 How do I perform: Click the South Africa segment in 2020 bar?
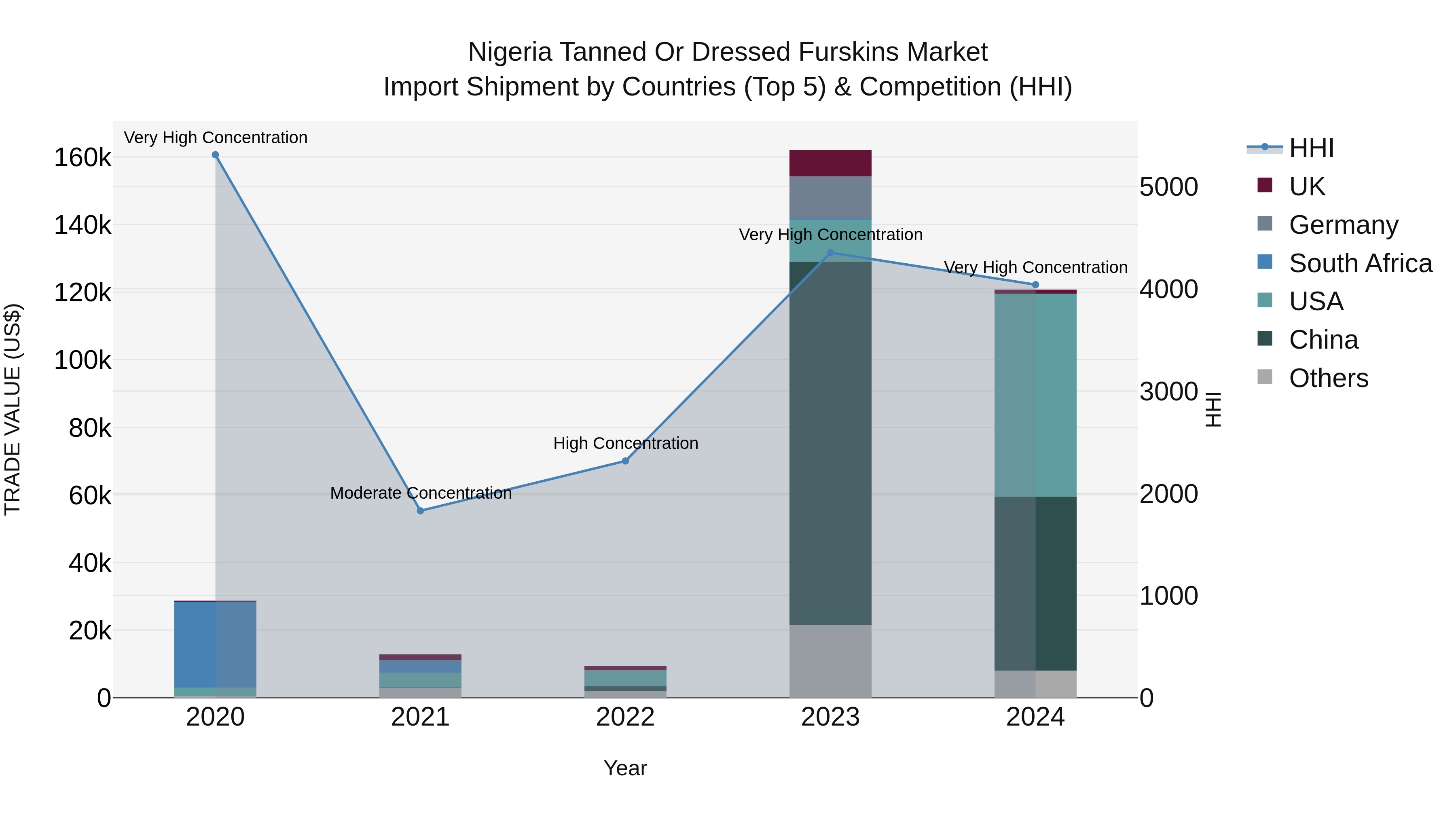[x=215, y=645]
